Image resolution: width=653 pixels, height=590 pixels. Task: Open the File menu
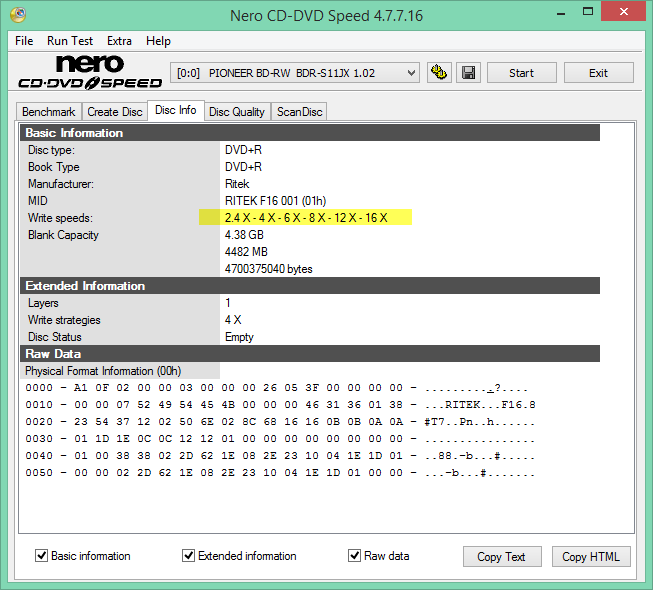(x=24, y=41)
